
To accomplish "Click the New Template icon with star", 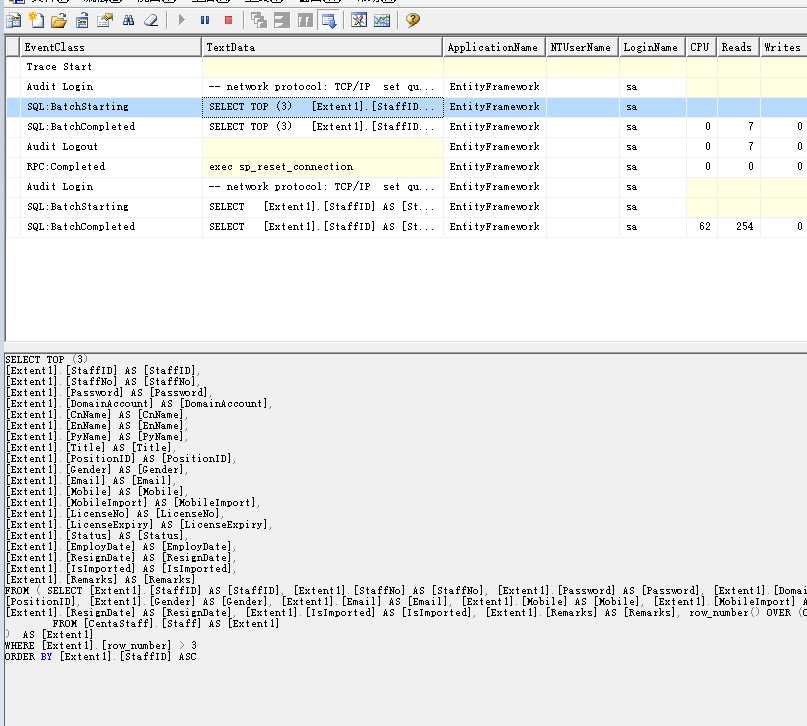I will pyautogui.click(x=37, y=21).
